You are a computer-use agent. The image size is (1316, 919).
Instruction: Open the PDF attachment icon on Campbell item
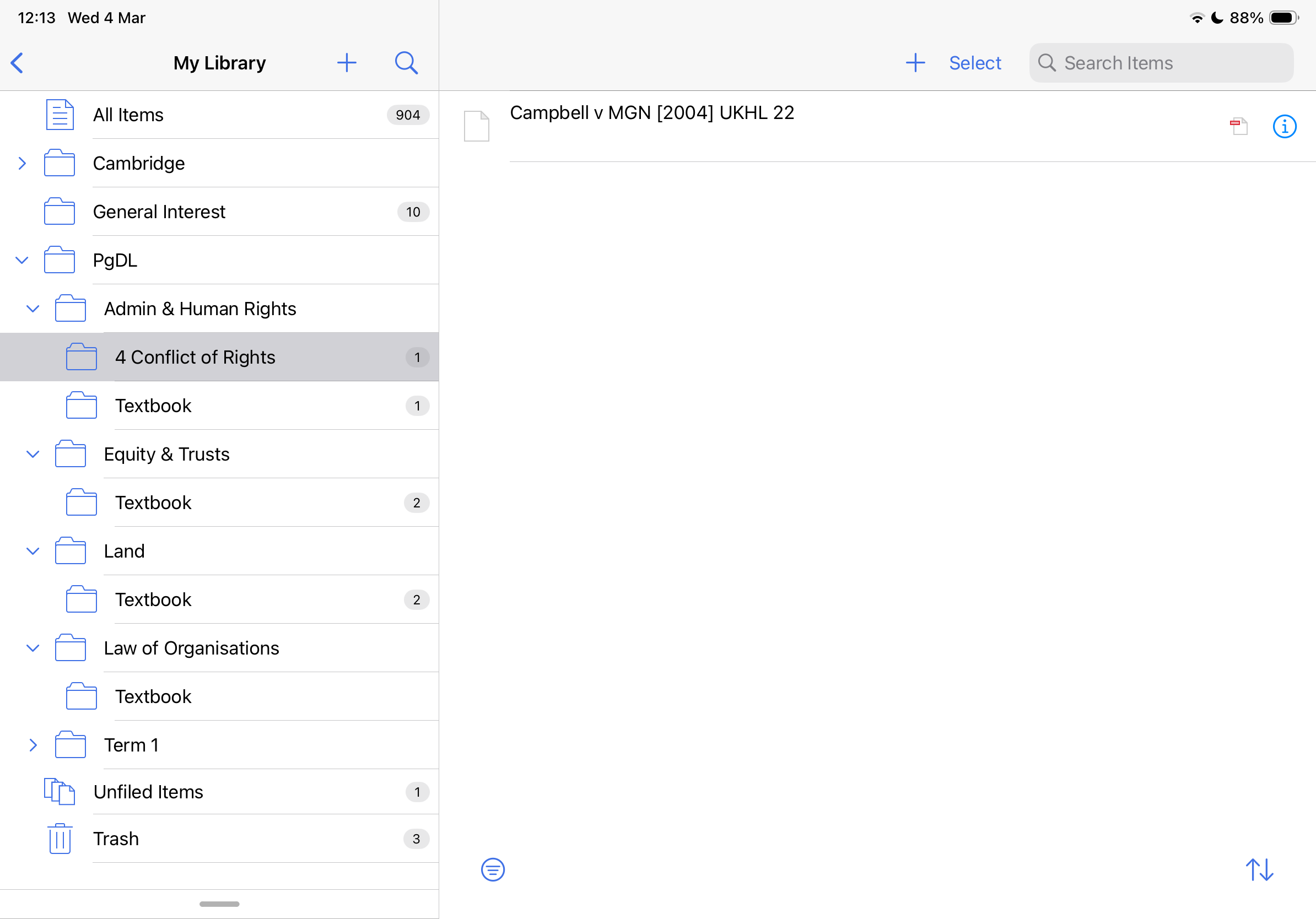pos(1239,126)
